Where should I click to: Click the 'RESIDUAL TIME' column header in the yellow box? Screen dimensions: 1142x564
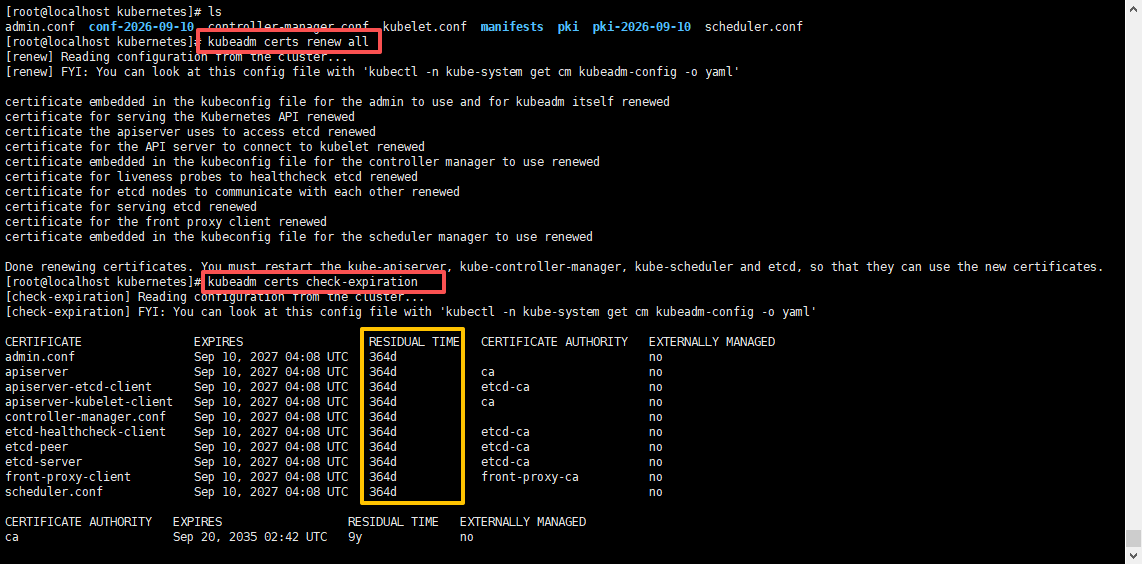414,342
